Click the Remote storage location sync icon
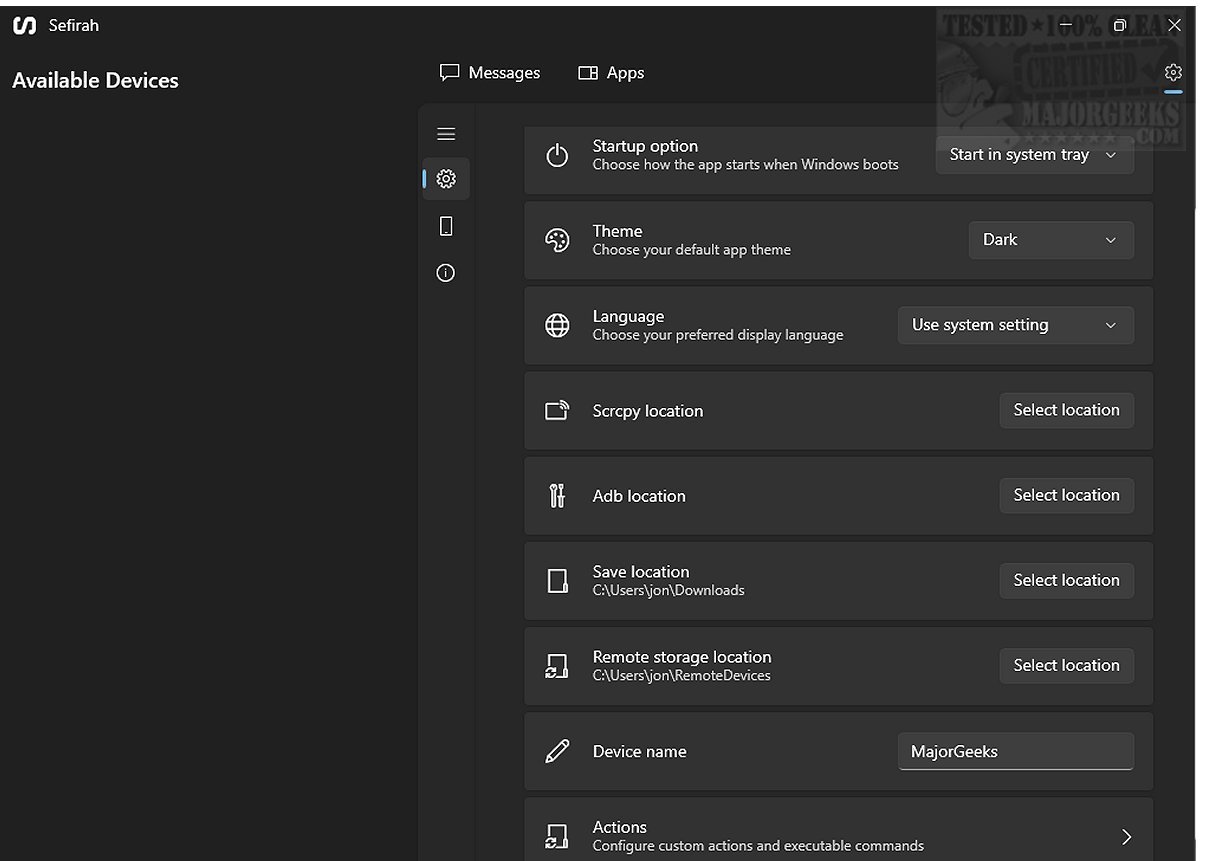Viewport: 1205px width, 861px height. pos(557,666)
